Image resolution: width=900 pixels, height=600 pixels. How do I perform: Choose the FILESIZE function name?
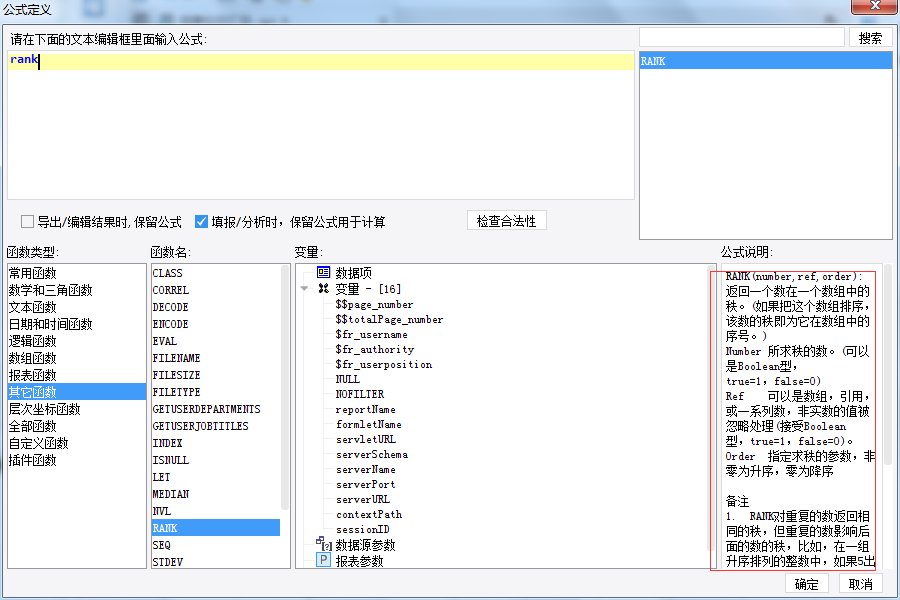tap(216, 375)
